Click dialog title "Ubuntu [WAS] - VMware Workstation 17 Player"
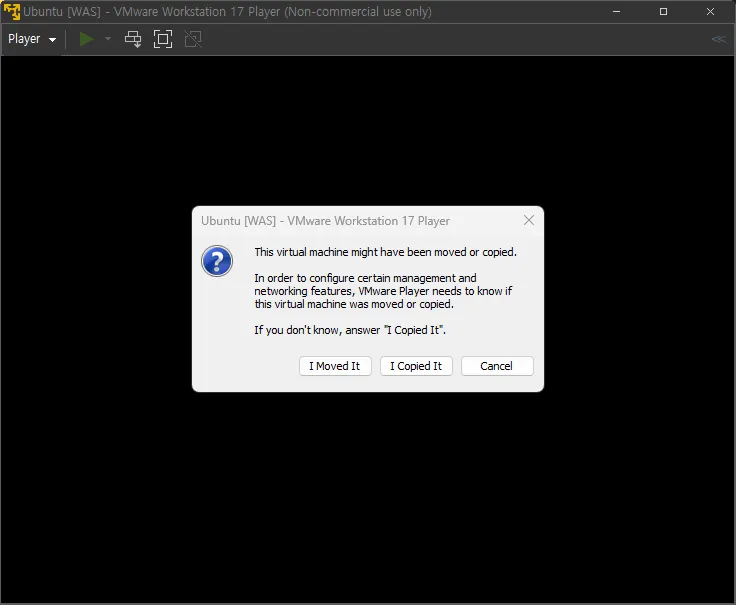The image size is (736, 605). [x=325, y=221]
